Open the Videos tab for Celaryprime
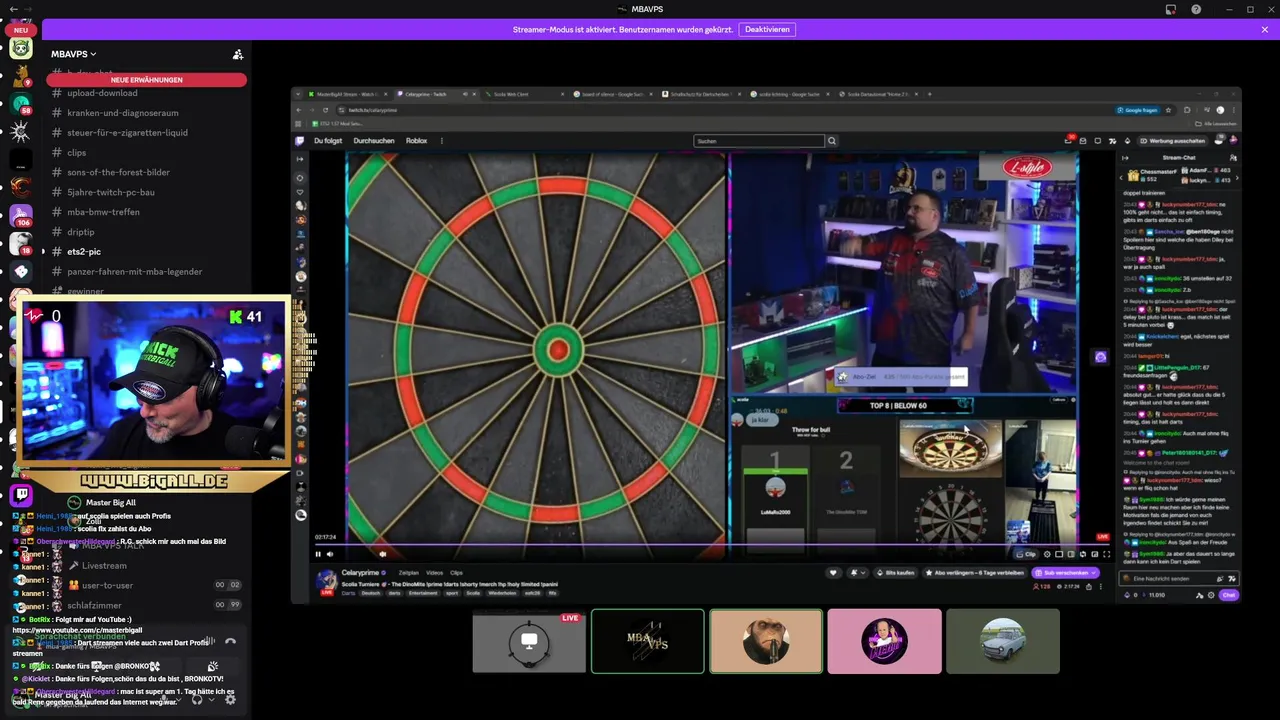 (x=434, y=573)
